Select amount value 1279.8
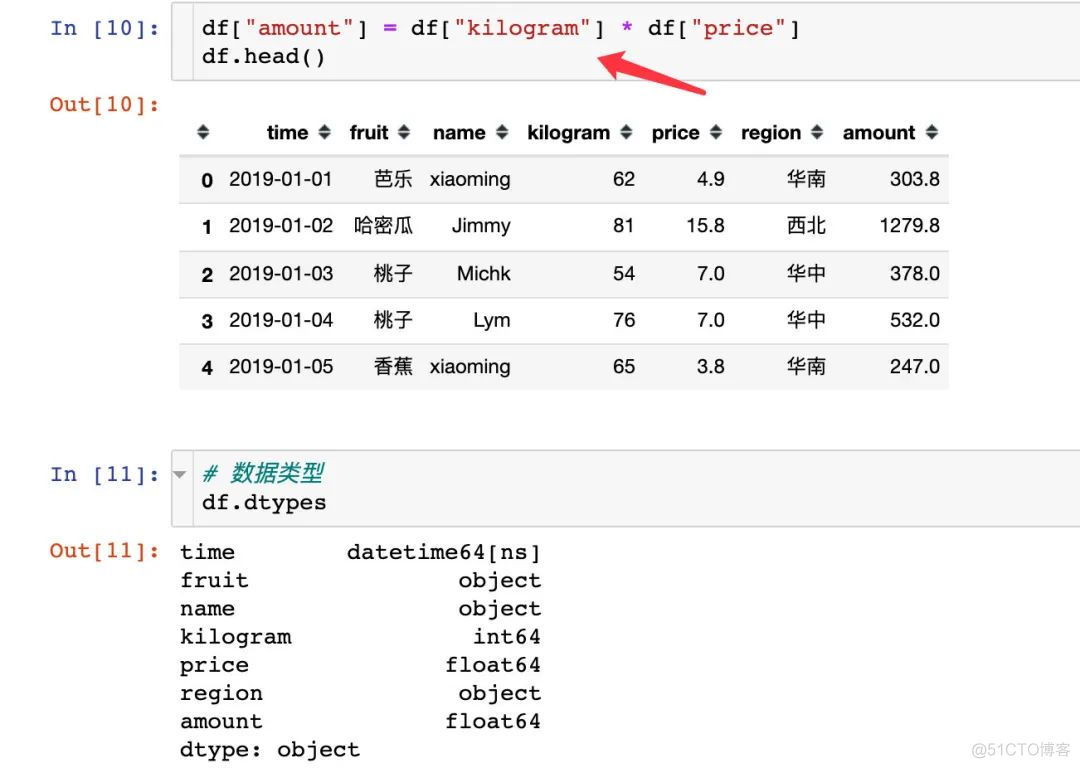This screenshot has width=1080, height=768. point(910,226)
